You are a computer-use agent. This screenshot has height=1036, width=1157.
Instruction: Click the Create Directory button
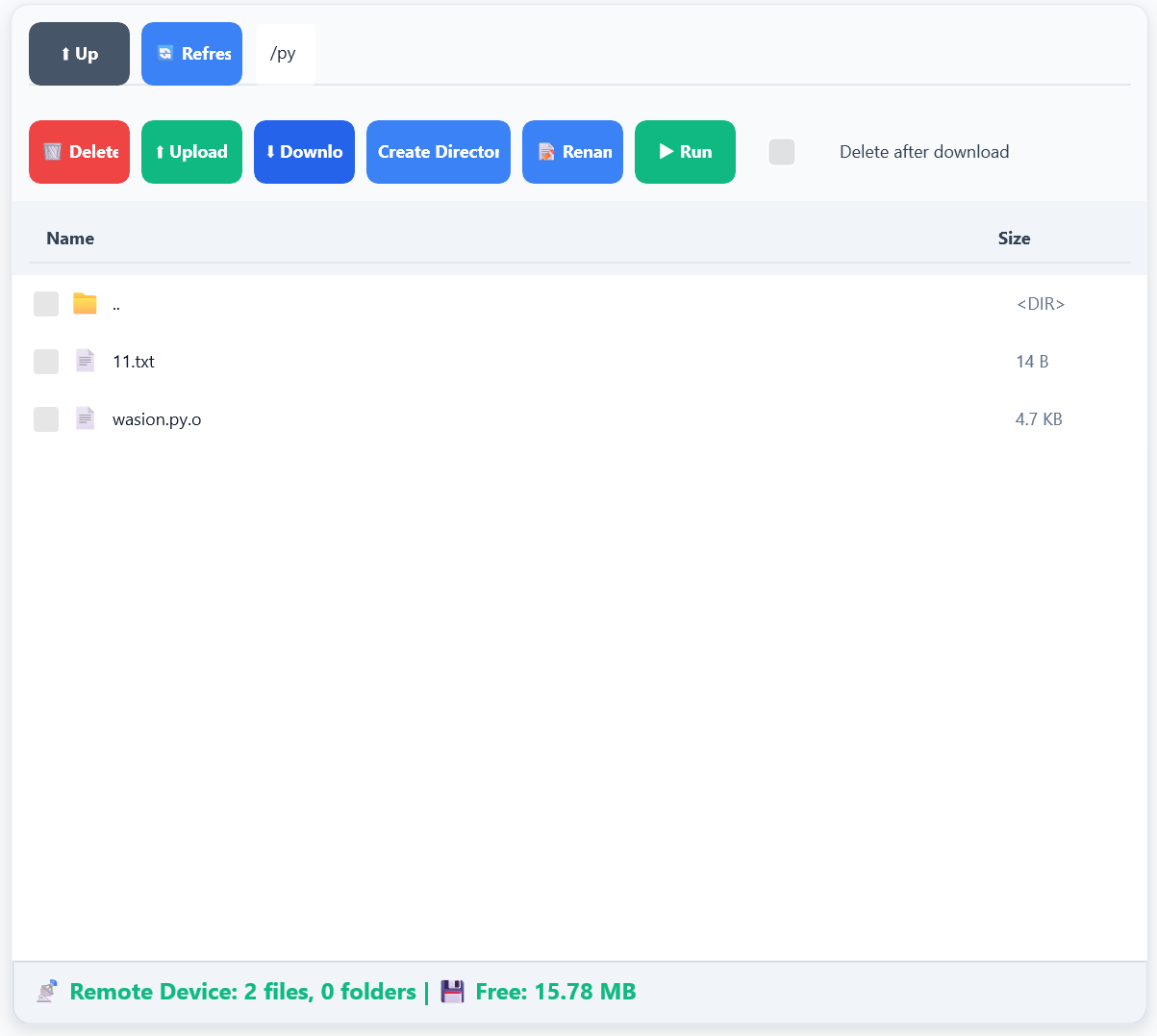[438, 152]
